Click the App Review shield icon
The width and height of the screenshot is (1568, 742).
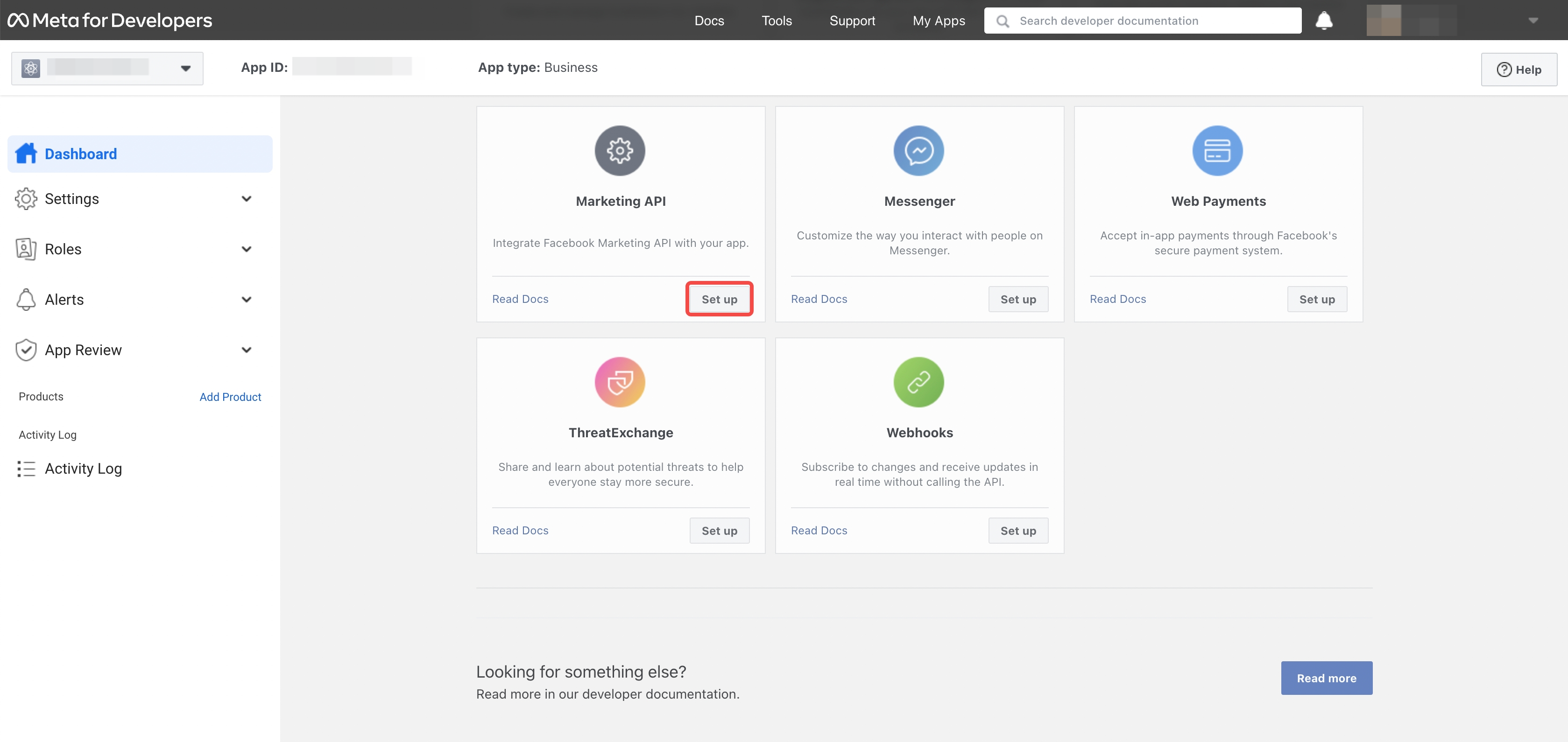[x=26, y=350]
